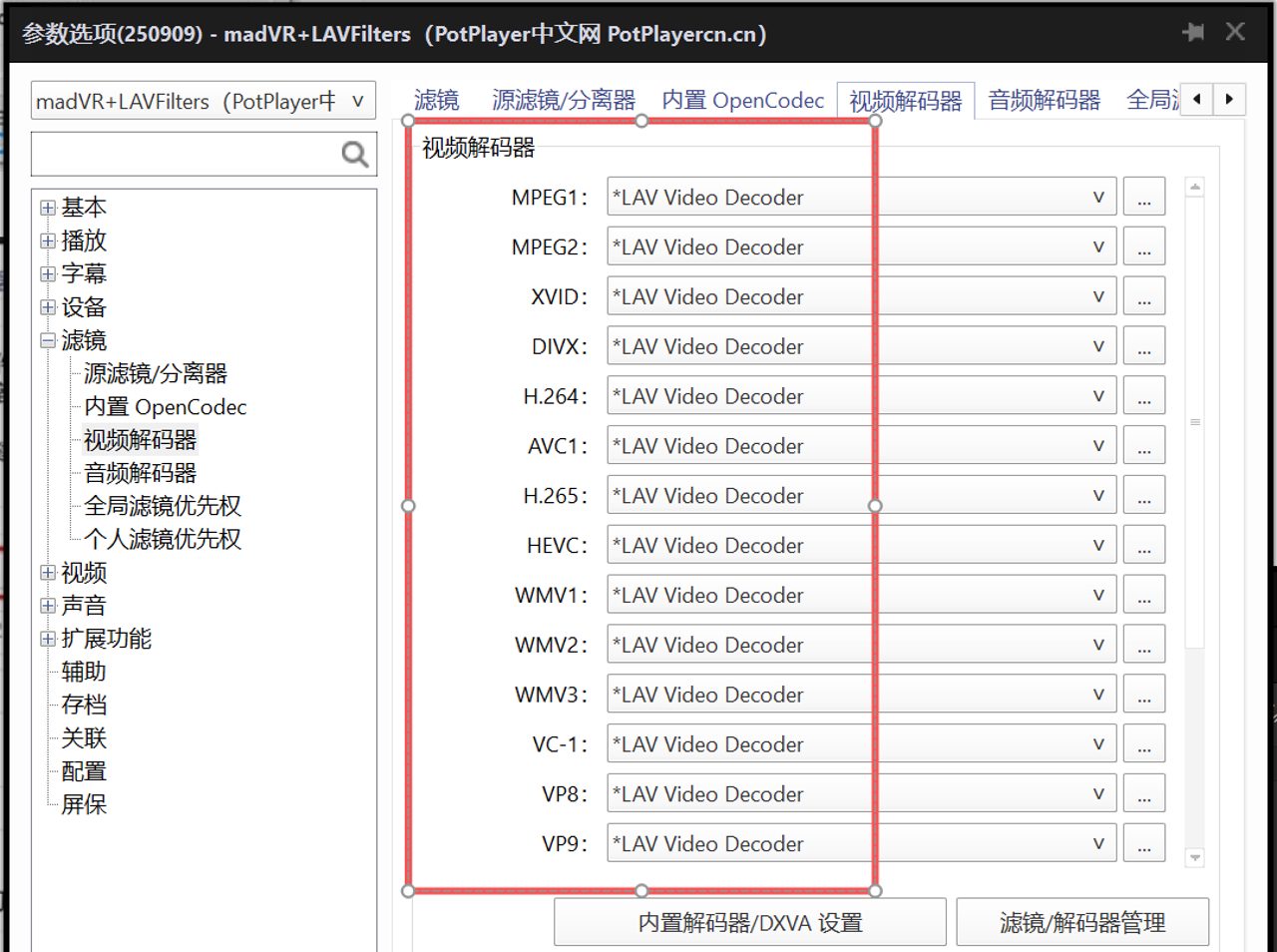The image size is (1277, 952).
Task: Click the 内置解码器/DXVA 设置 button
Action: tap(750, 922)
